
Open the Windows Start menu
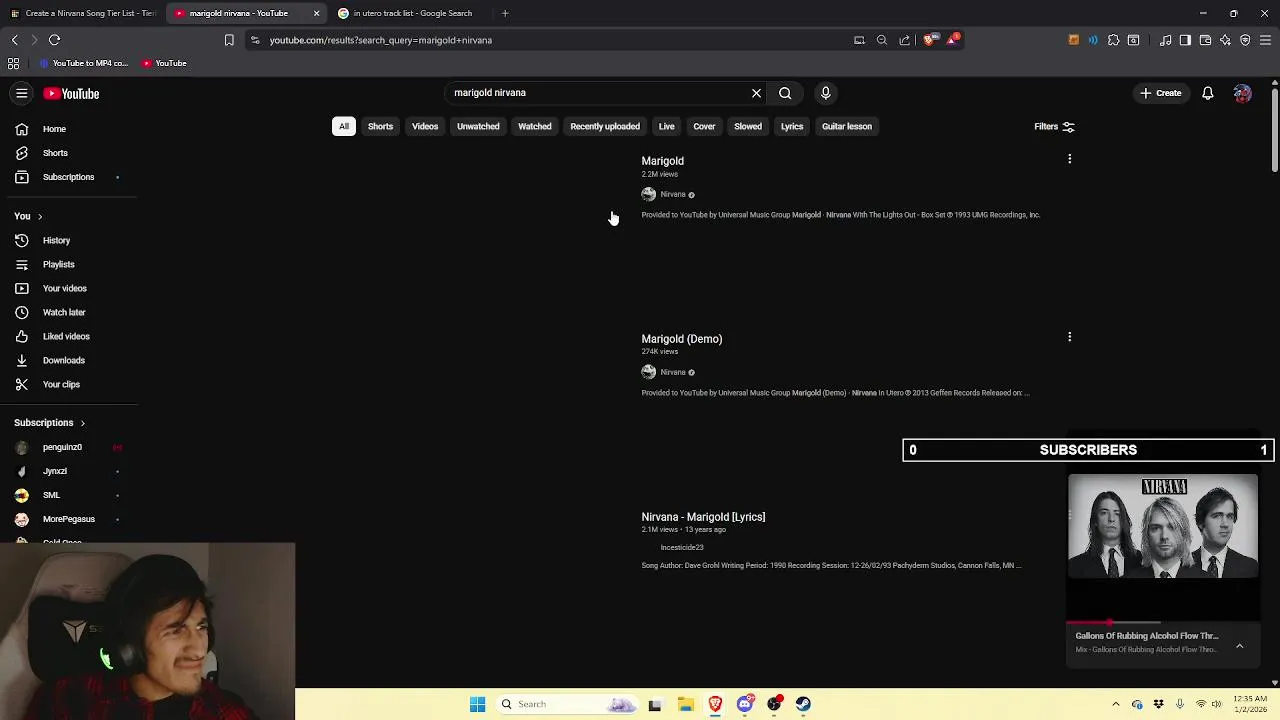[x=477, y=704]
